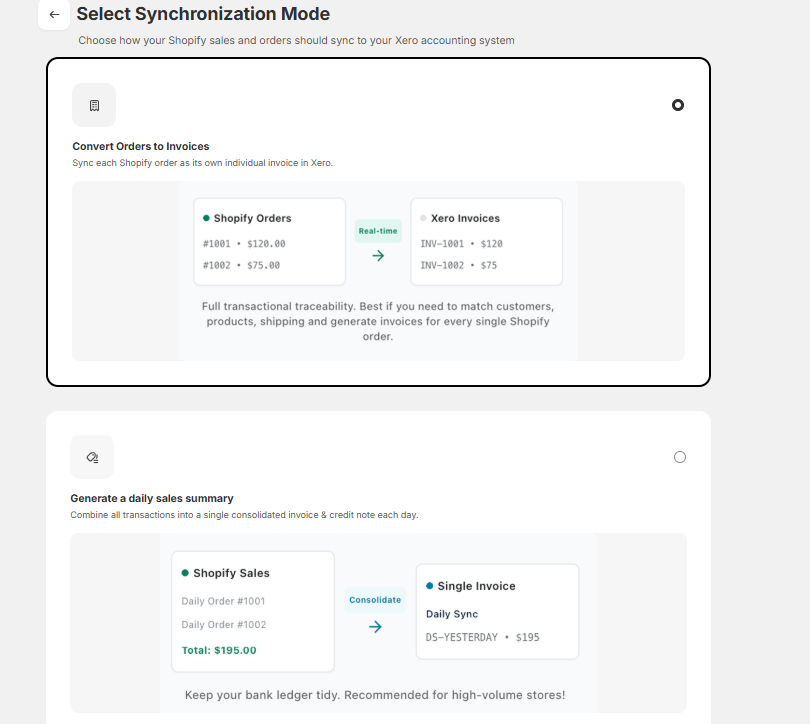Click the Select Synchronization Mode heading
The width and height of the screenshot is (810, 724).
pyautogui.click(x=203, y=14)
